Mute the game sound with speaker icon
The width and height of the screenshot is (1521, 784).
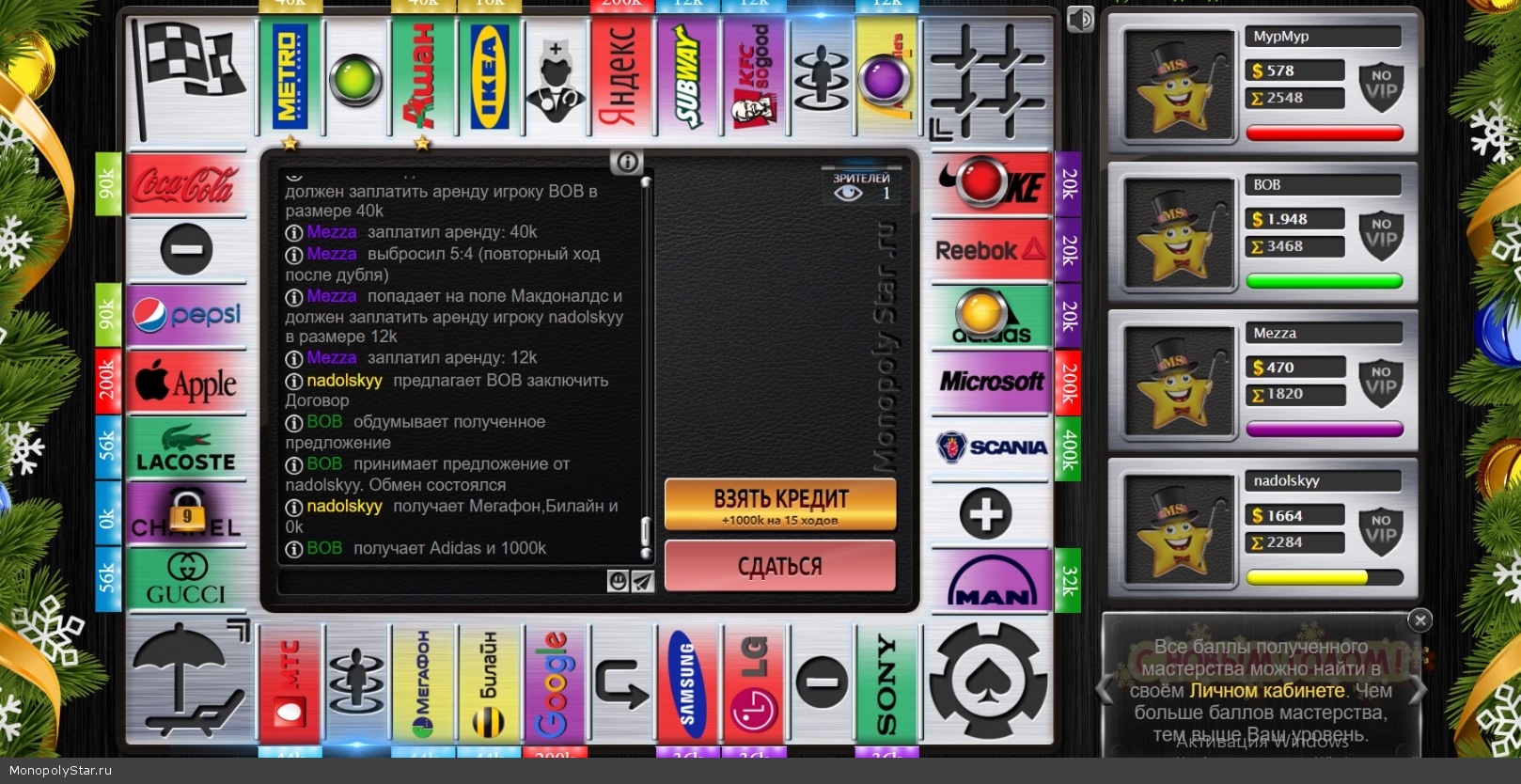[x=1080, y=20]
